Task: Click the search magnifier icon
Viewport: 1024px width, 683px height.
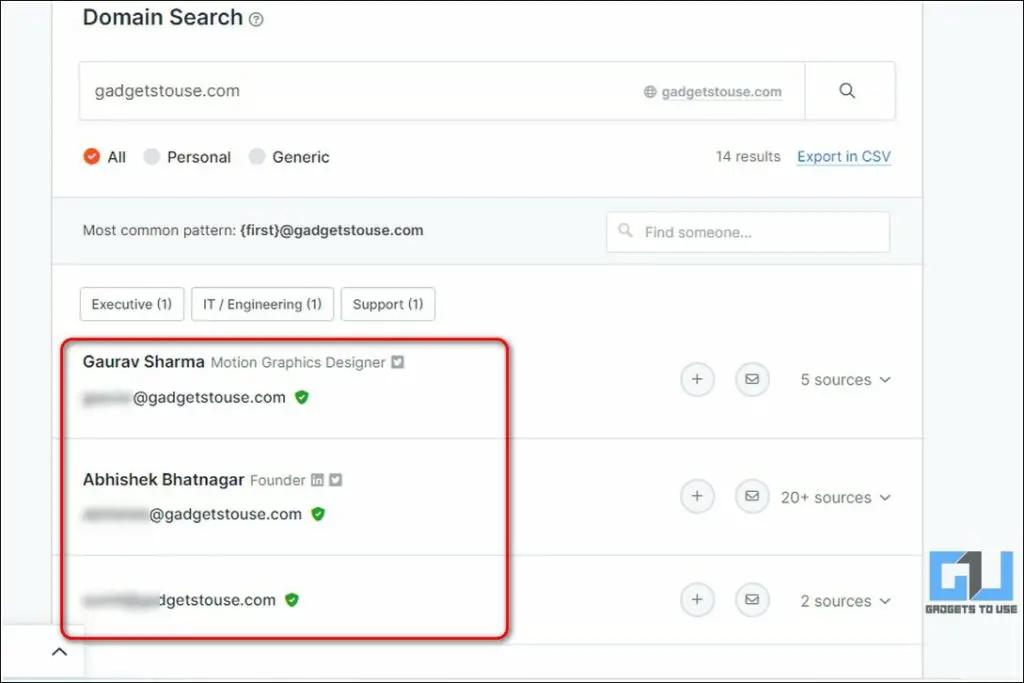Action: [849, 90]
